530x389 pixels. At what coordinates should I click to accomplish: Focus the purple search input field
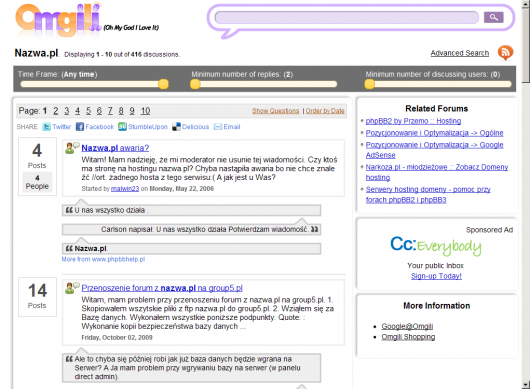tap(346, 17)
